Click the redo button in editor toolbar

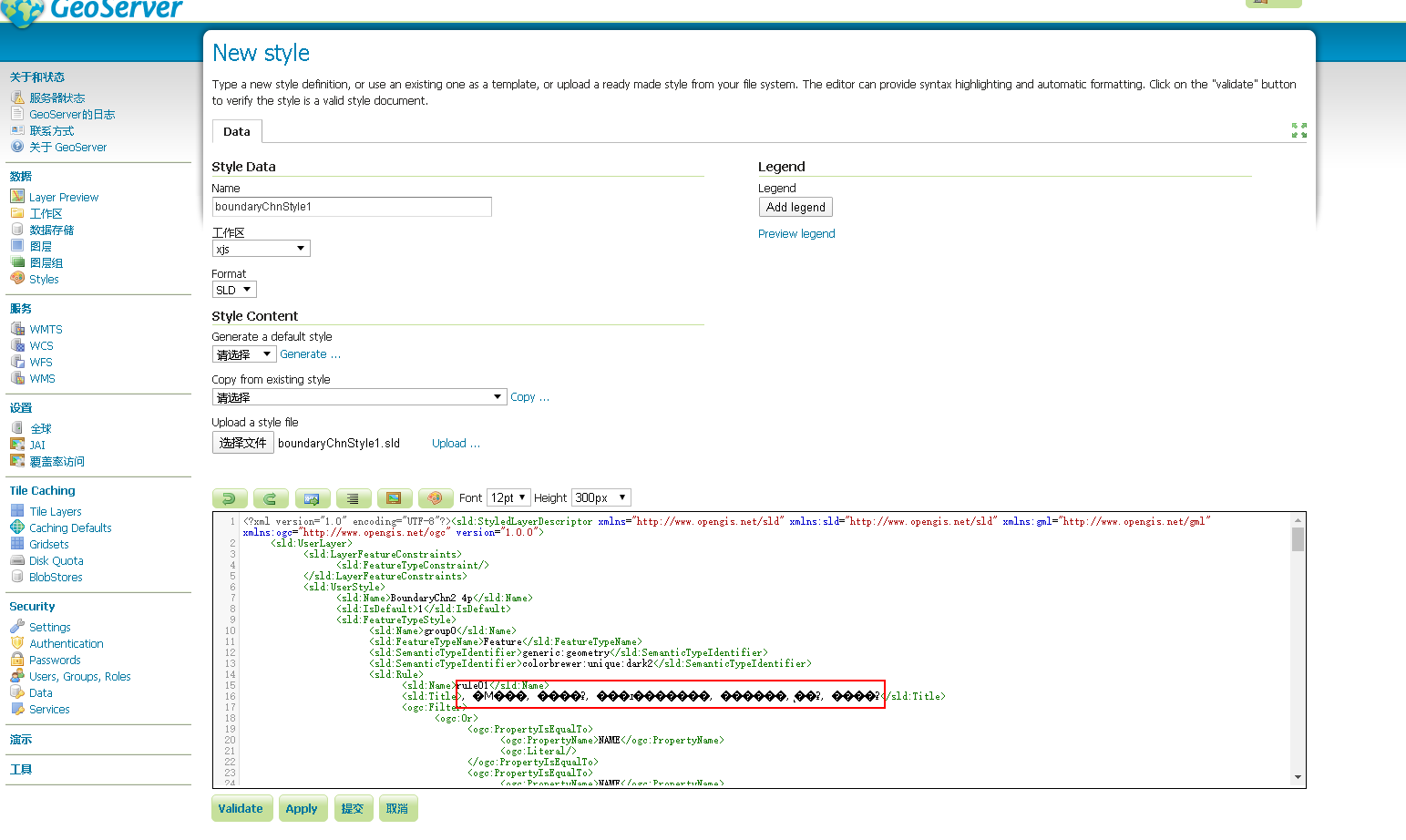pyautogui.click(x=271, y=498)
